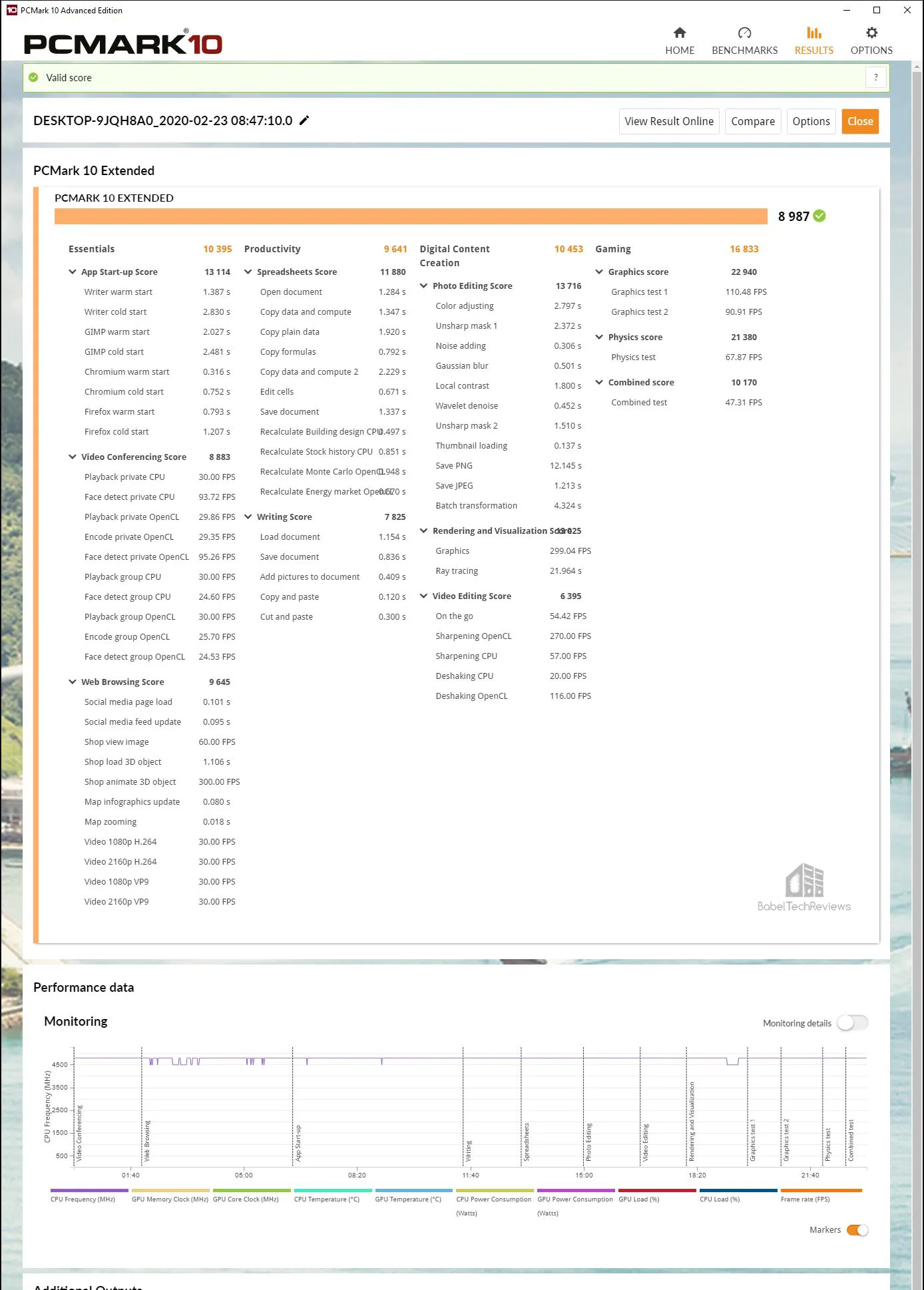This screenshot has height=1290, width=924.
Task: Toggle Monitoring details switch
Action: 852,1022
